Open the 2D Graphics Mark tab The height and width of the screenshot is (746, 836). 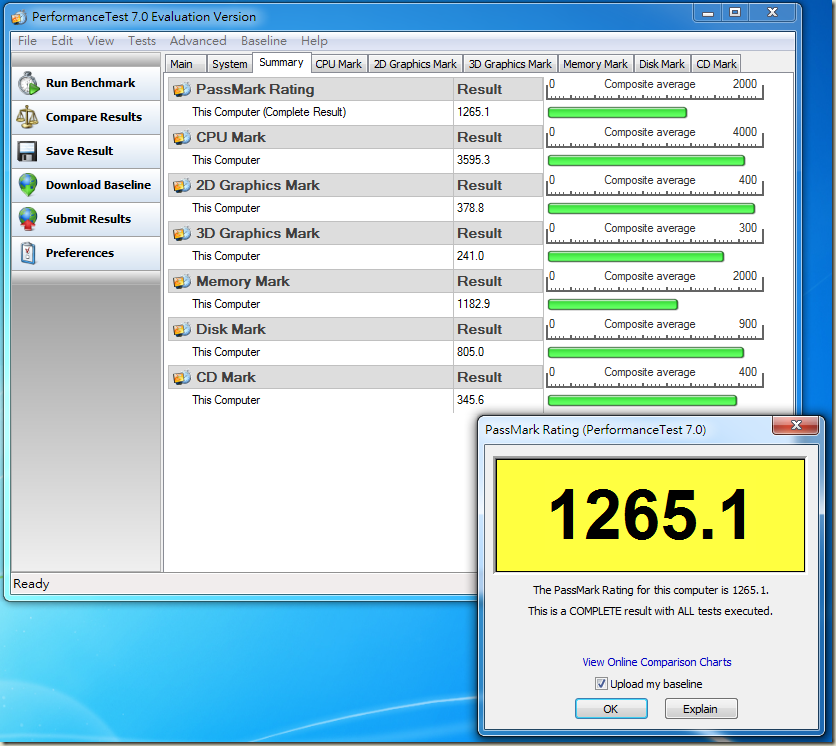tap(415, 64)
